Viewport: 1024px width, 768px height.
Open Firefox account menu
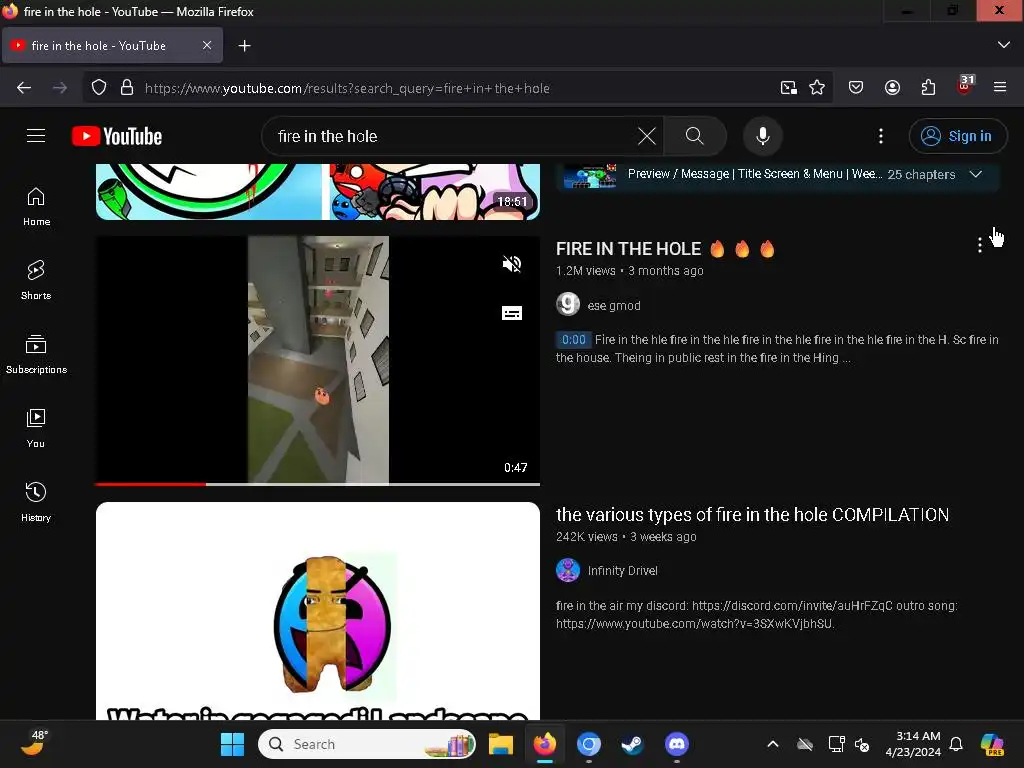tap(892, 88)
